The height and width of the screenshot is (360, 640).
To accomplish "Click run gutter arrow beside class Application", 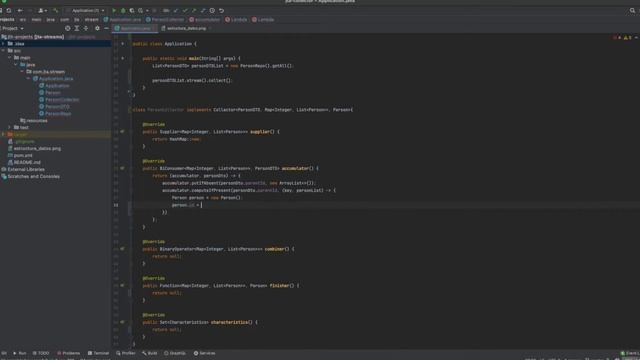I will 122,44.
